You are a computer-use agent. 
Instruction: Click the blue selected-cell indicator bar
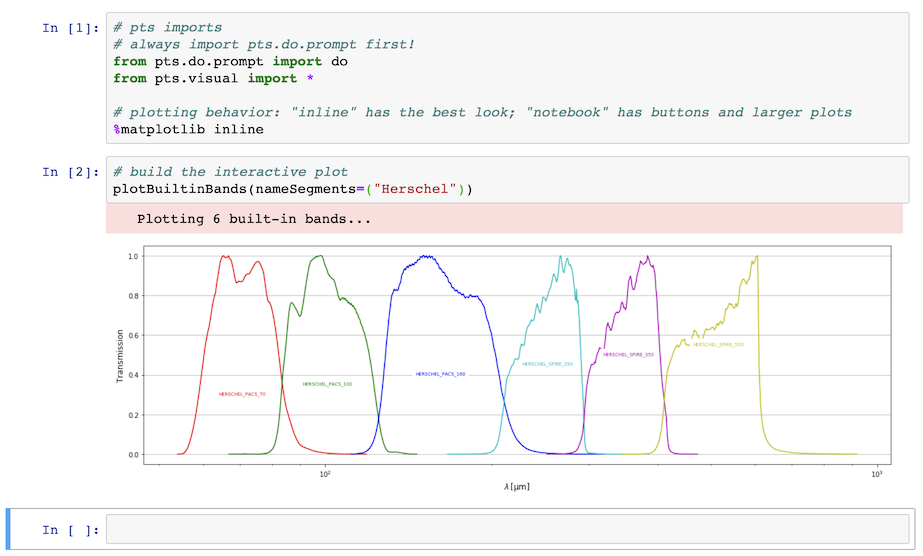[x=8, y=530]
